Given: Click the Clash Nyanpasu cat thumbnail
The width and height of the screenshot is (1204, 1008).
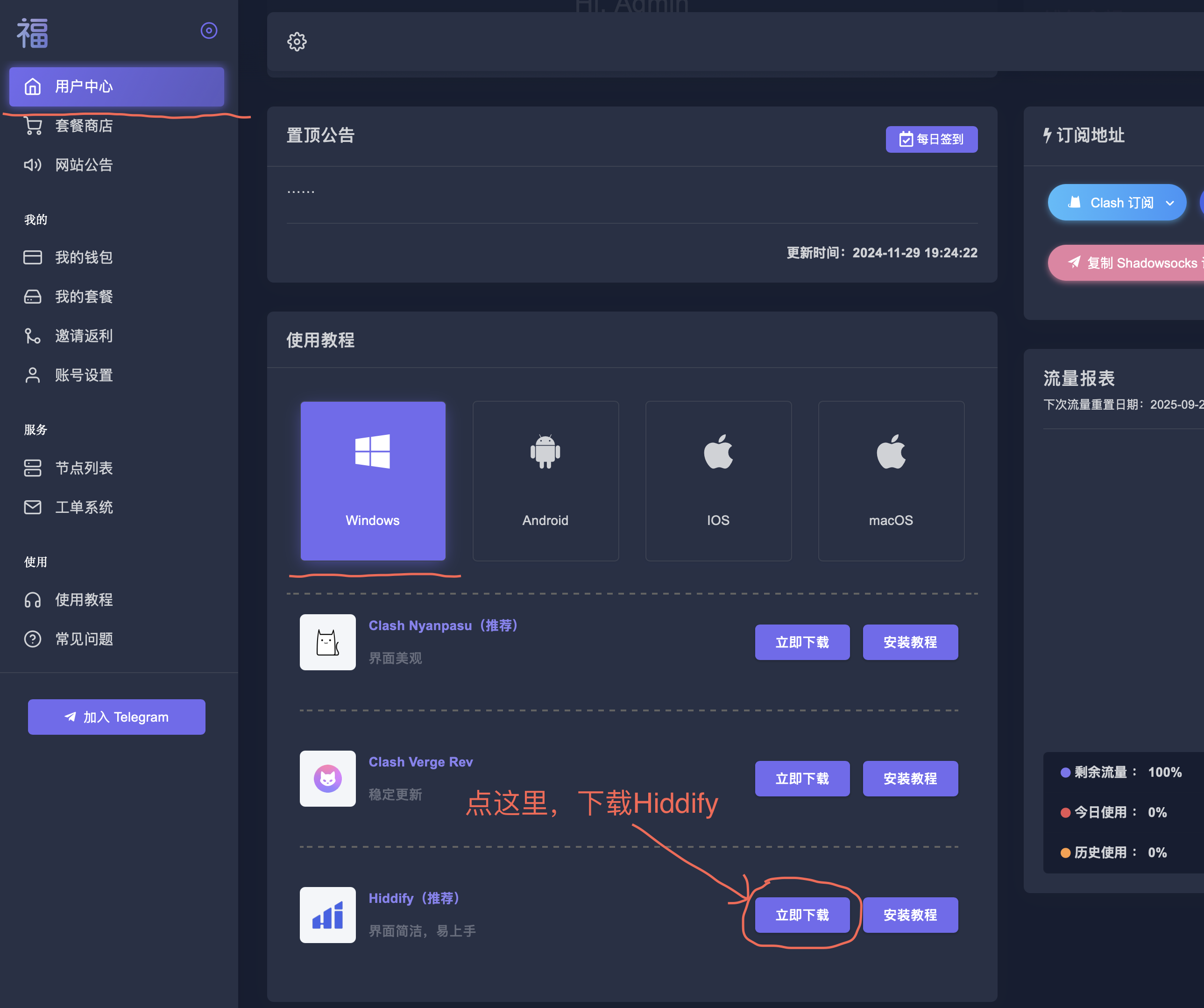Looking at the screenshot, I should 327,642.
